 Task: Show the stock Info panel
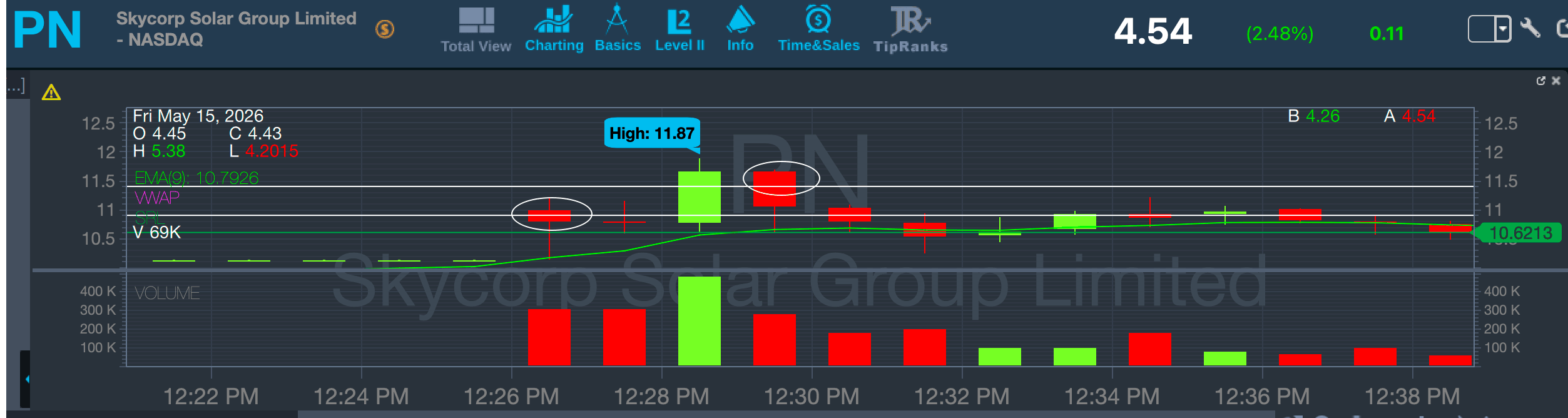(x=740, y=29)
